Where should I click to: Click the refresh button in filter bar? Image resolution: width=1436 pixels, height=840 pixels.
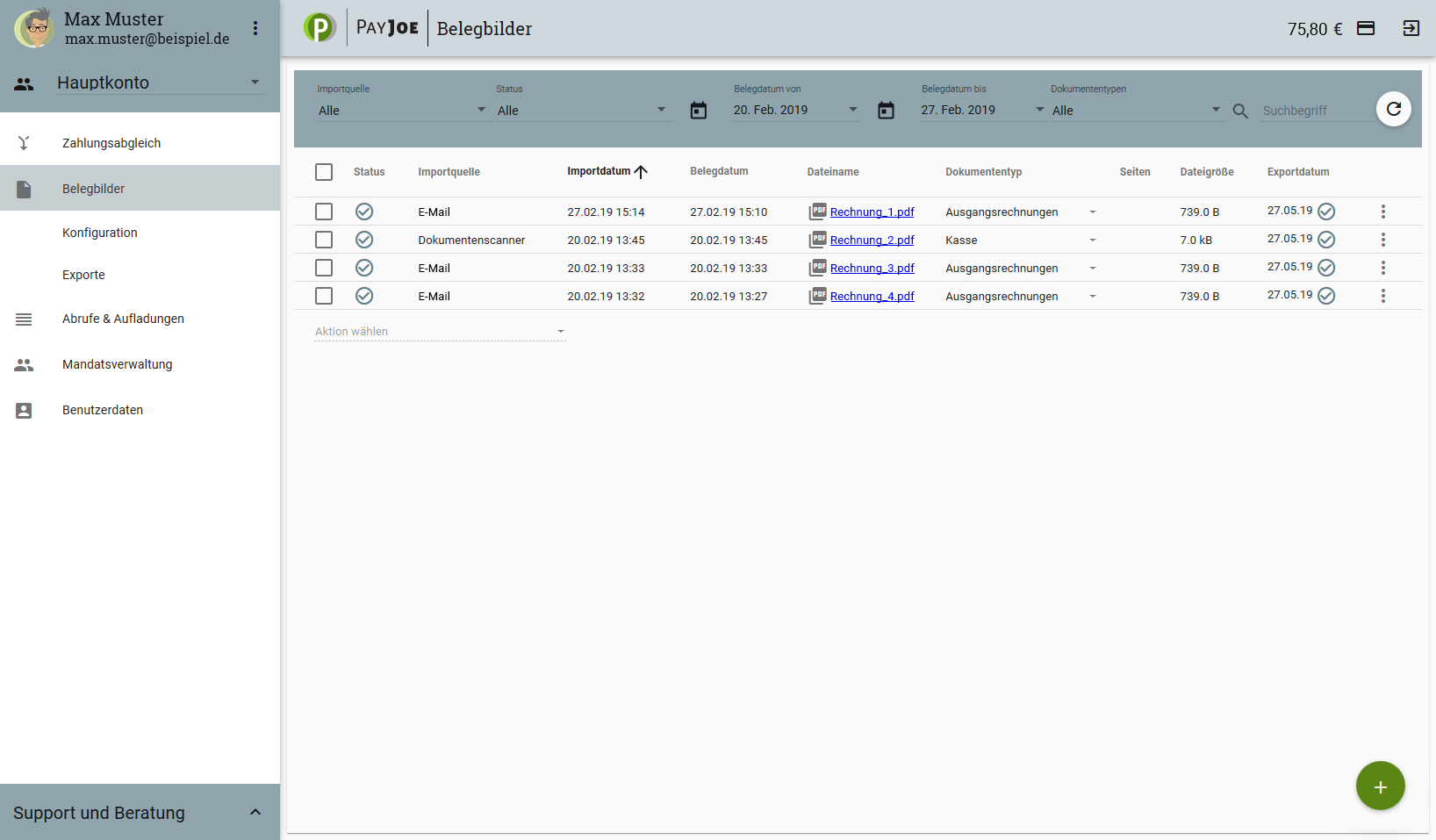(1393, 109)
